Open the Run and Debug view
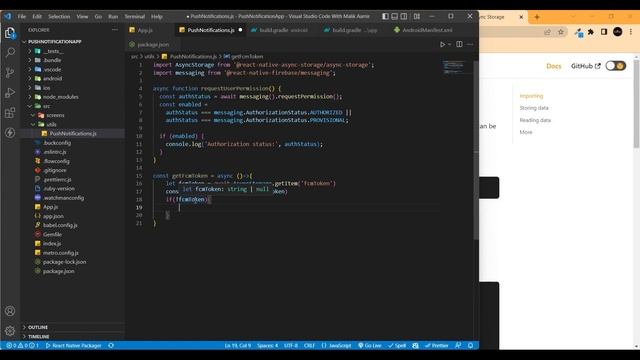 point(10,93)
